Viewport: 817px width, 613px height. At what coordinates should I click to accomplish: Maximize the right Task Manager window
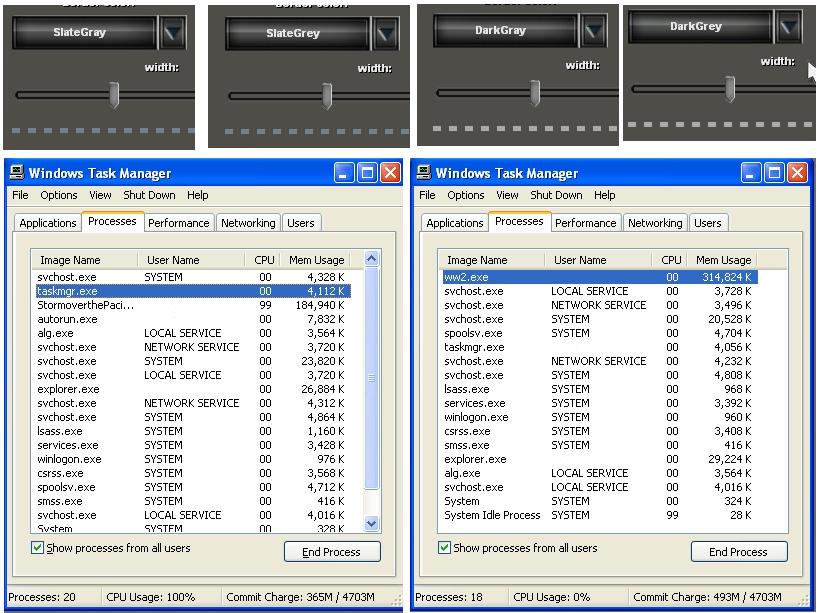[x=774, y=173]
